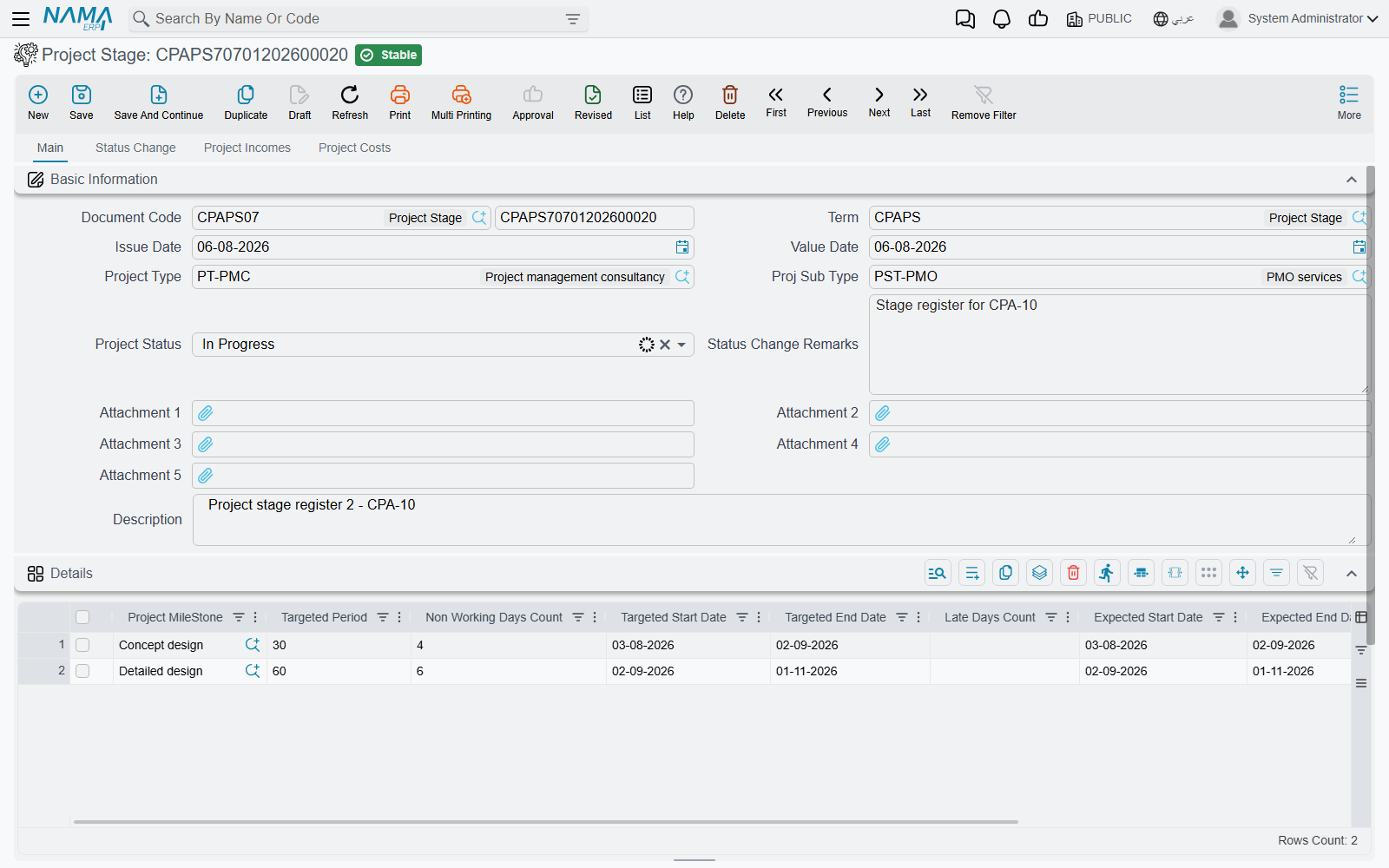Image resolution: width=1389 pixels, height=868 pixels.
Task: Clear the Project Status value
Action: coord(665,345)
